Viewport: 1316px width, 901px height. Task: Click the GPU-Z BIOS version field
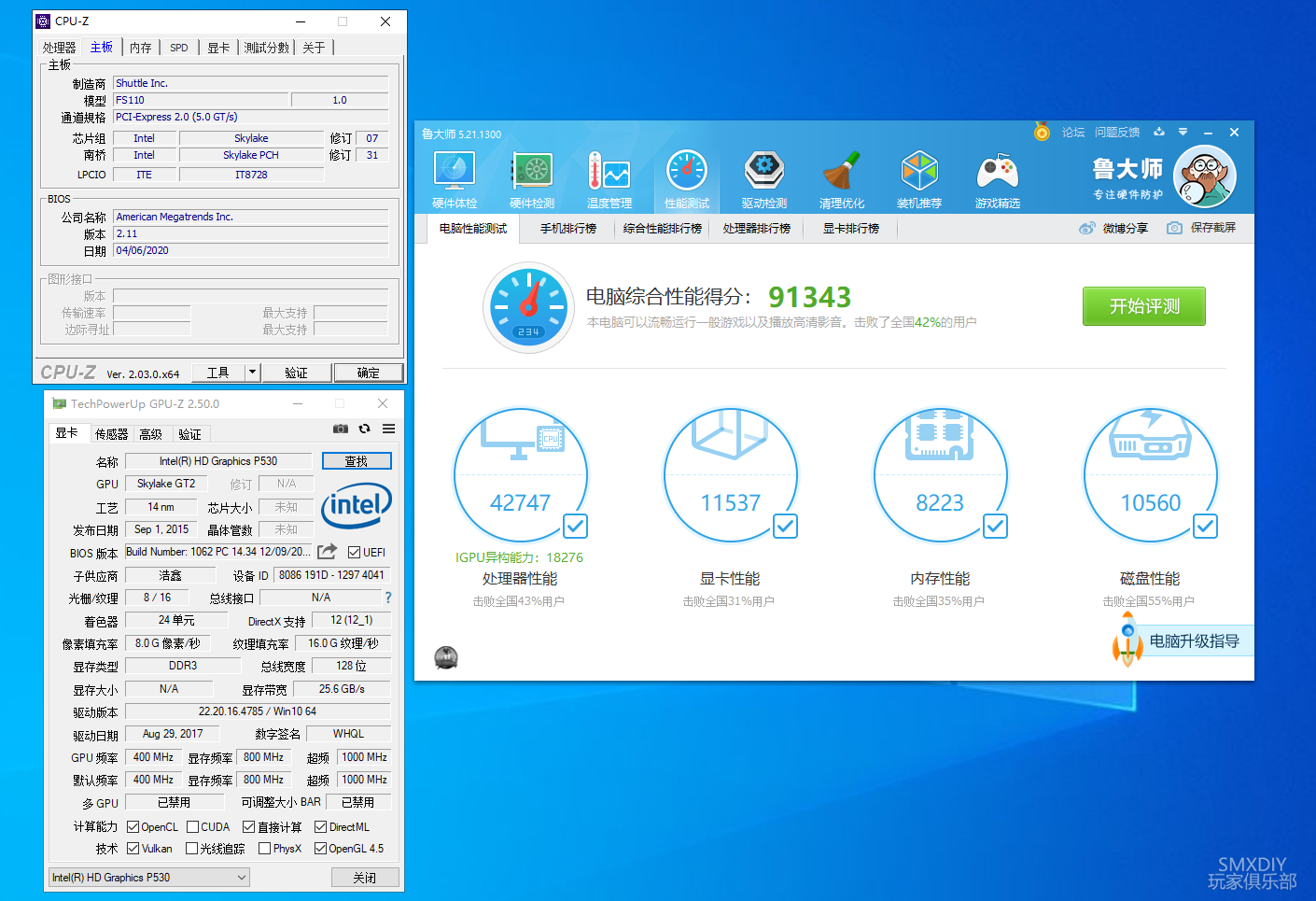[219, 552]
